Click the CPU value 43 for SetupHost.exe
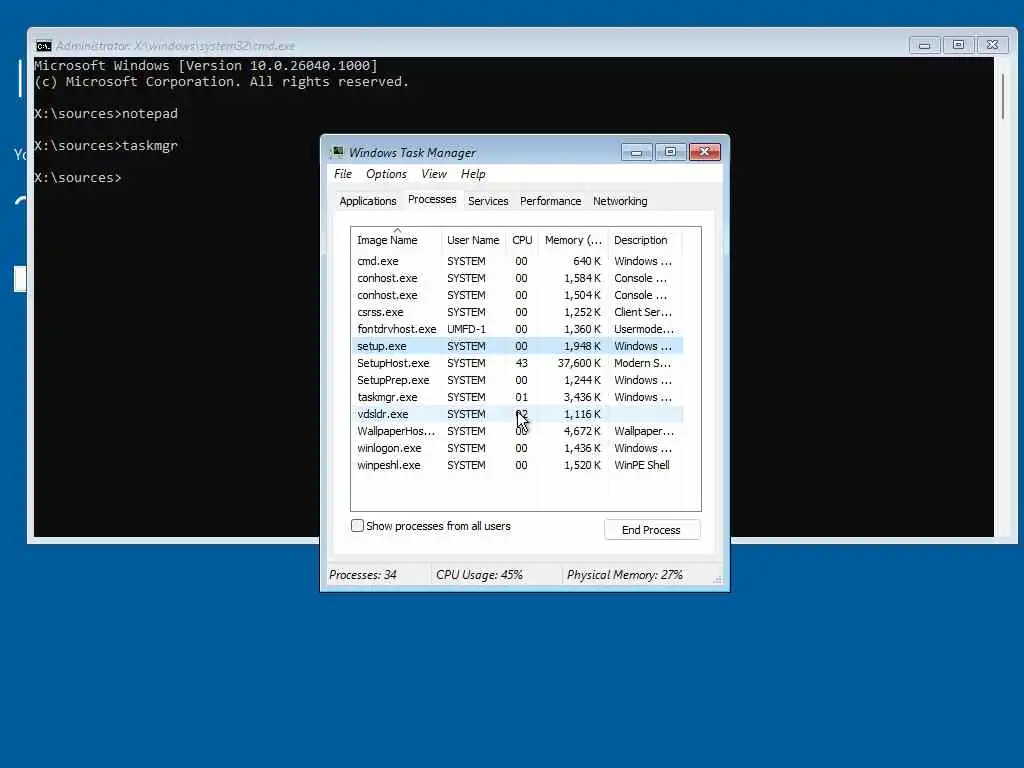1024x768 pixels. [521, 363]
